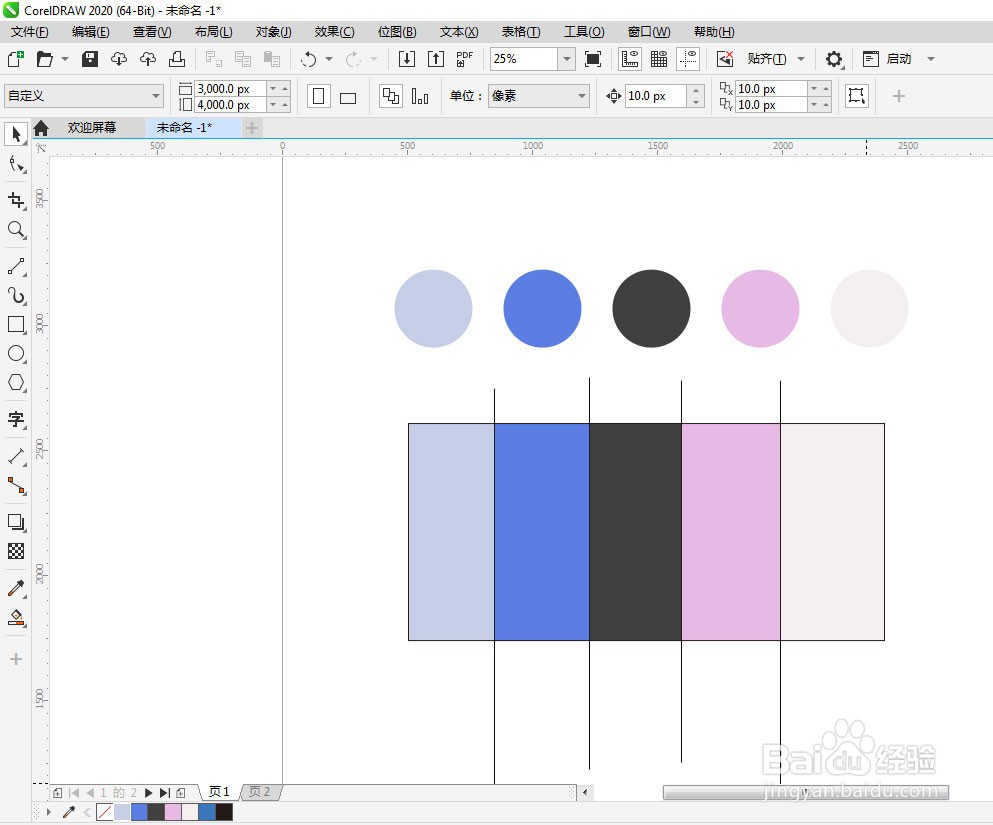Select the Ellipse tool

16,354
